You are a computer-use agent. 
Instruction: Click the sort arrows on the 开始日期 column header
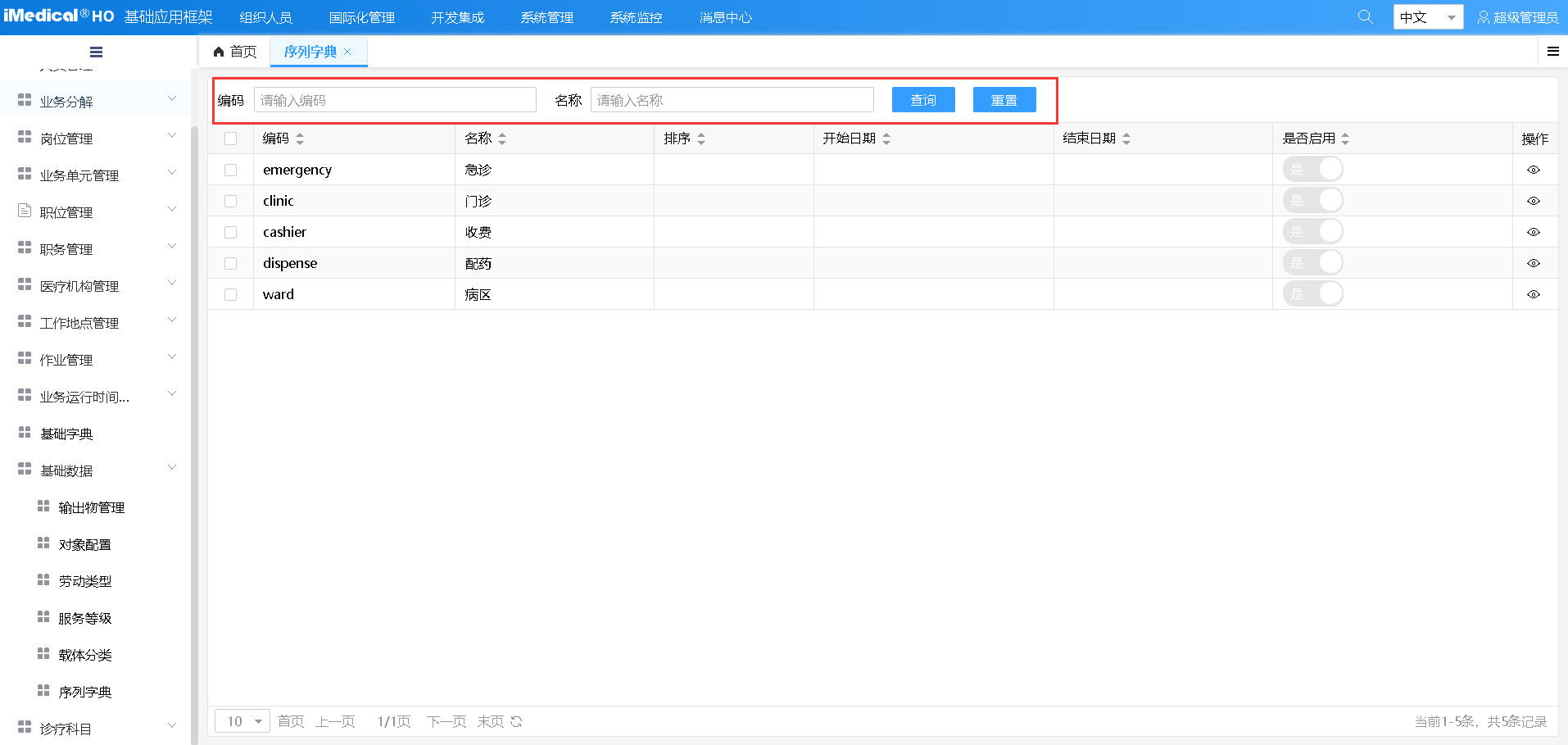[x=886, y=139]
